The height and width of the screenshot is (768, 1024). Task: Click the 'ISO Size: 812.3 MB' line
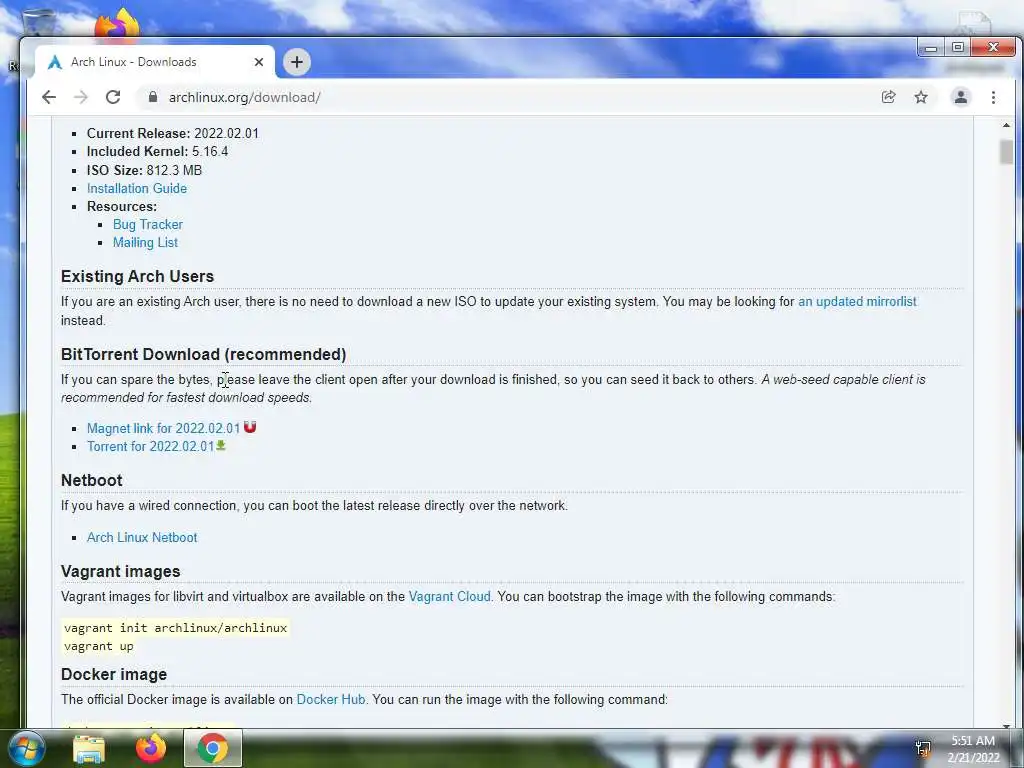pos(144,170)
